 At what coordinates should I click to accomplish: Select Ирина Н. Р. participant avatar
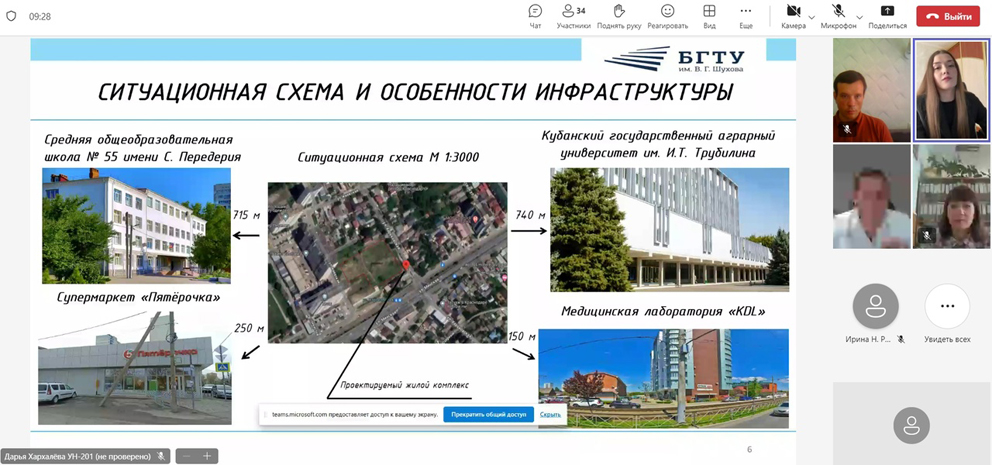(x=876, y=306)
